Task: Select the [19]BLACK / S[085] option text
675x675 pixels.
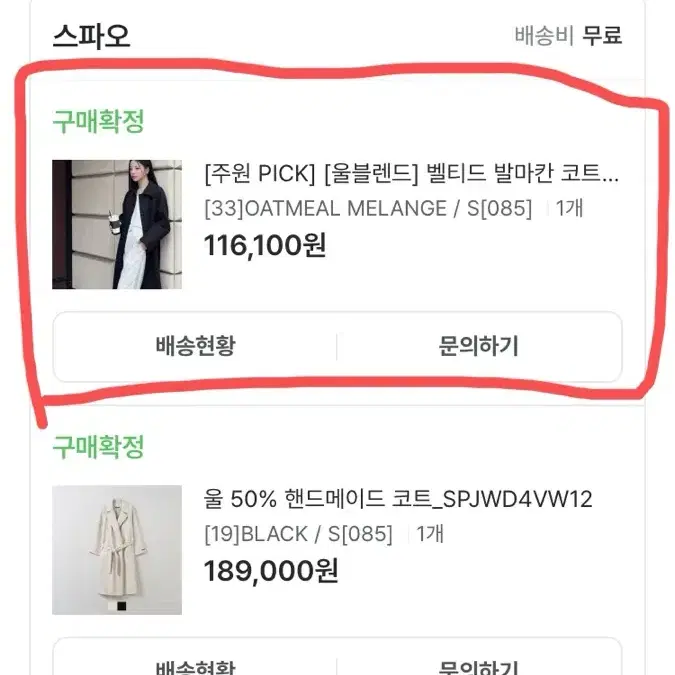Action: pos(298,534)
